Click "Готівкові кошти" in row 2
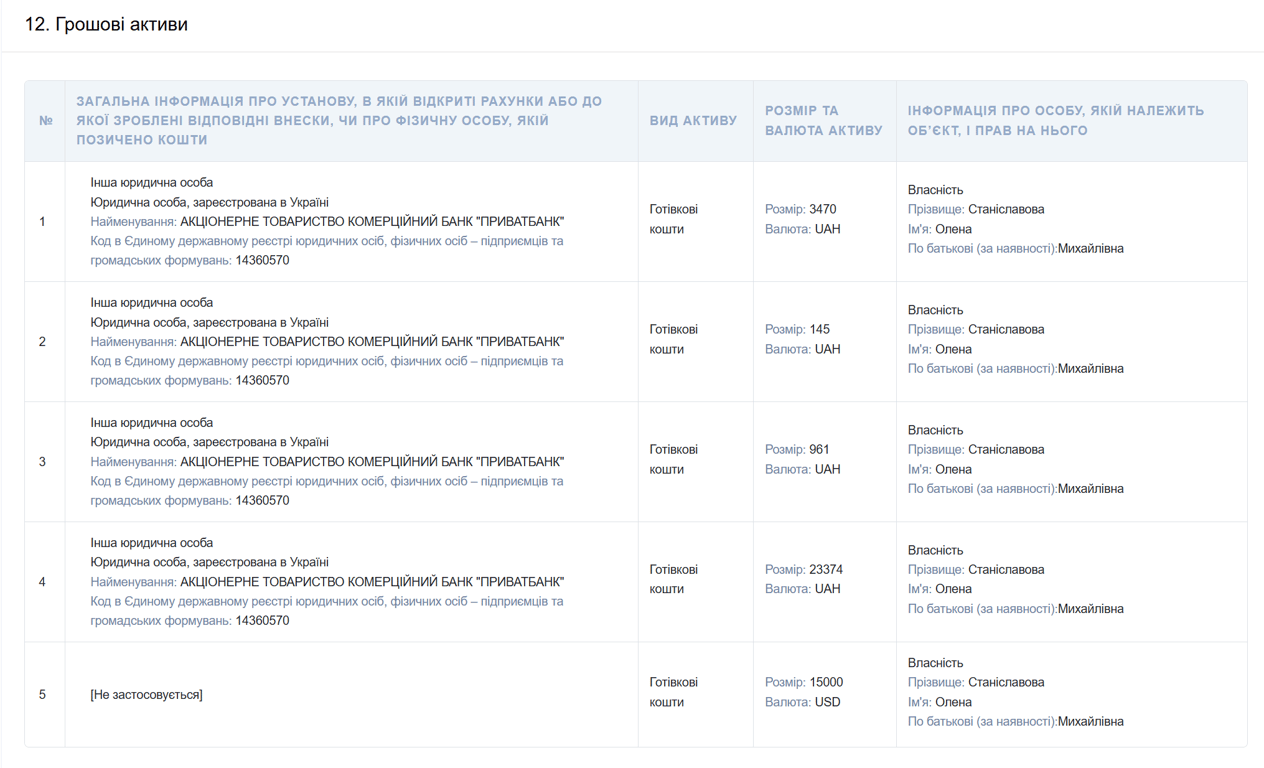 [x=673, y=340]
